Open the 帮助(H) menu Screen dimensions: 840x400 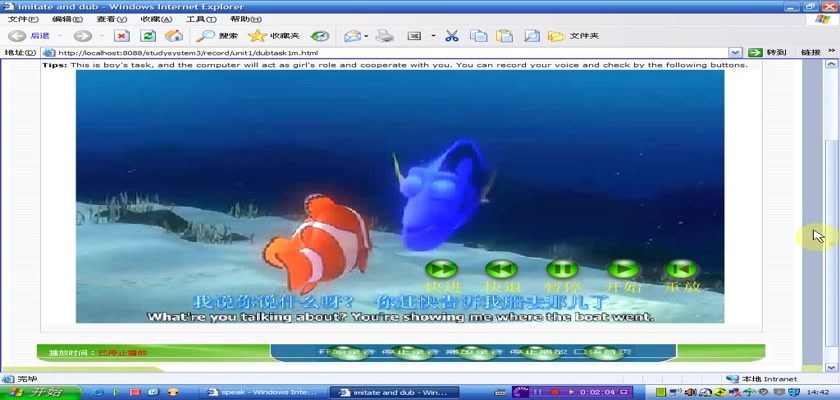(x=246, y=19)
